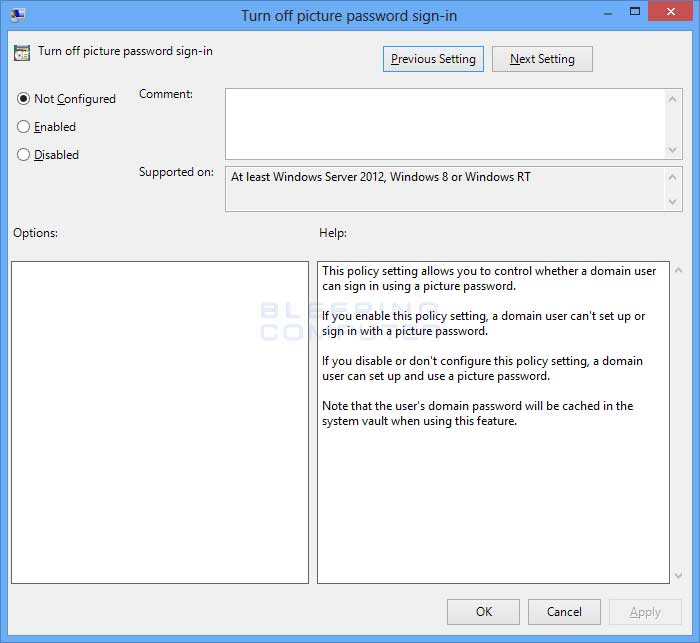Click the 'Note that the user's domain password' paragraph
This screenshot has height=643, width=700.
[x=478, y=413]
